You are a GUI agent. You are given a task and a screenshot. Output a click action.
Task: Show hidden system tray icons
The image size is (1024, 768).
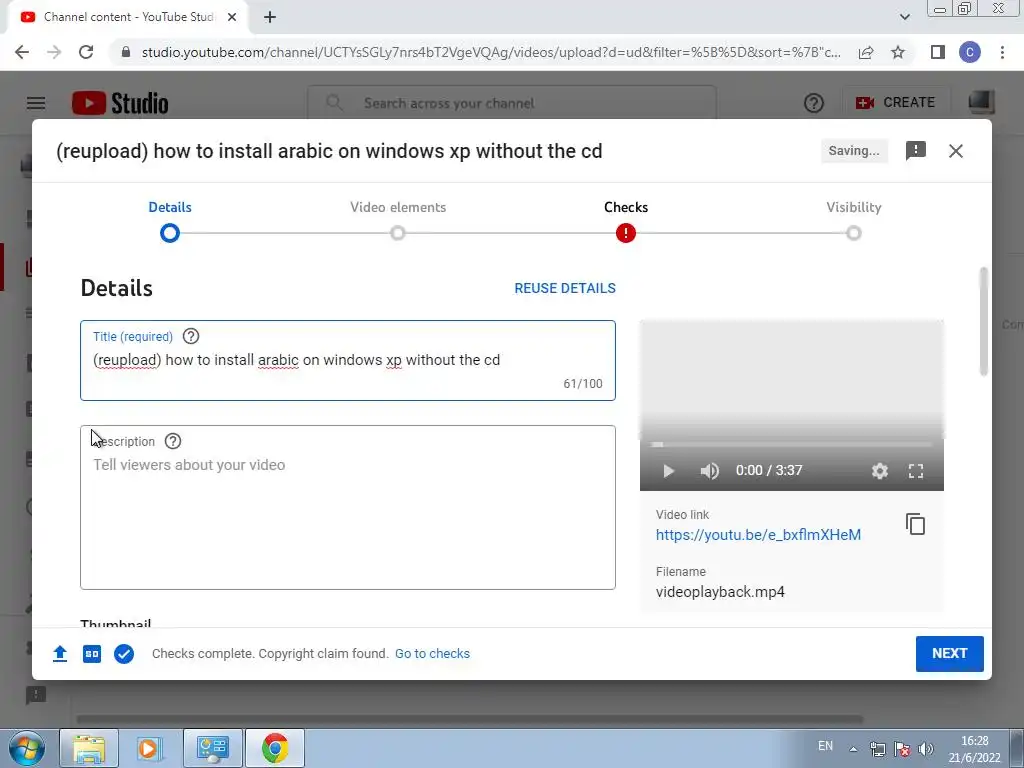853,749
